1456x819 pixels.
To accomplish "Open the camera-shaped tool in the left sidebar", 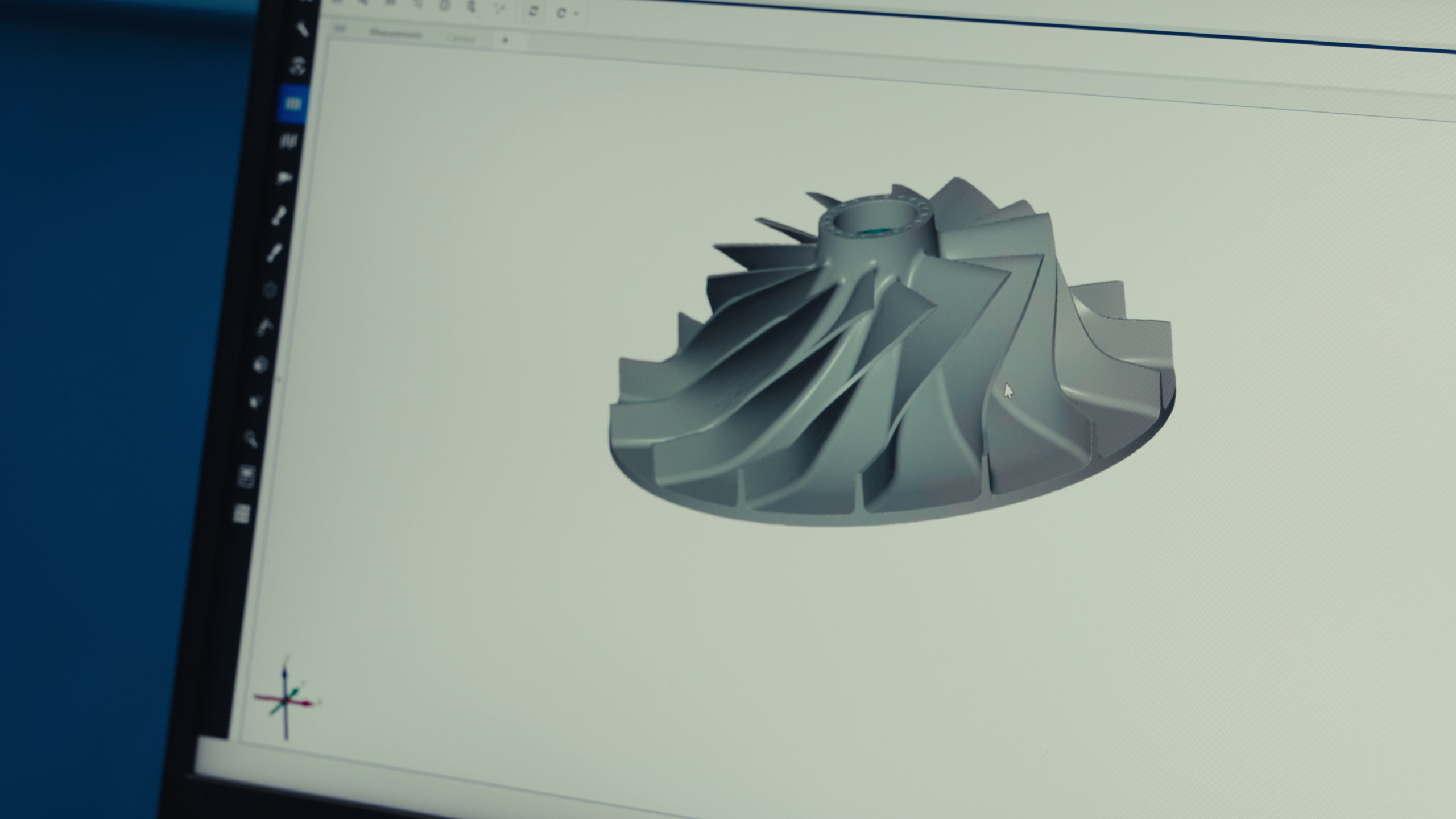I will click(284, 178).
